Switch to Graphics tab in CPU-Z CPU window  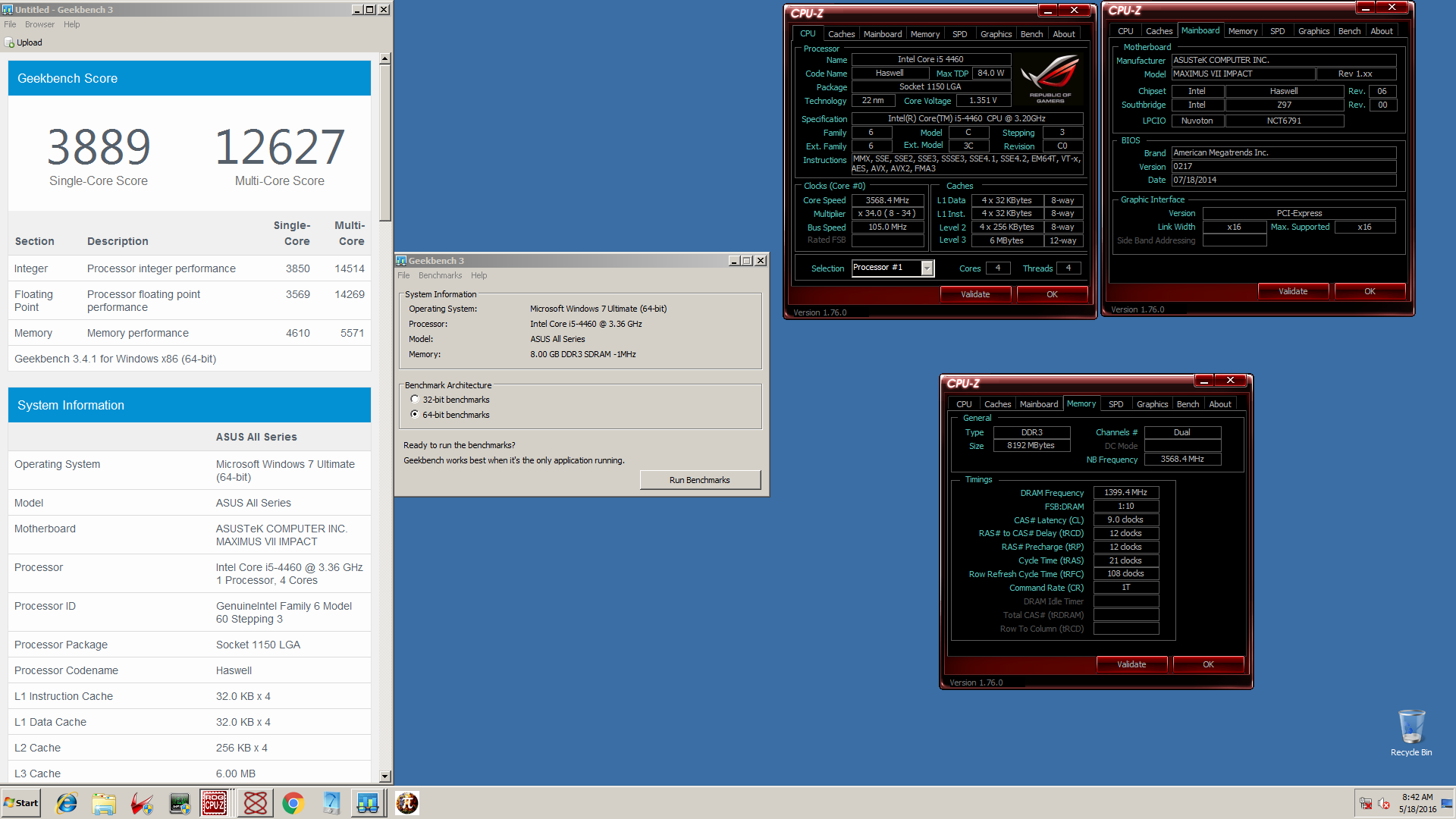(996, 34)
